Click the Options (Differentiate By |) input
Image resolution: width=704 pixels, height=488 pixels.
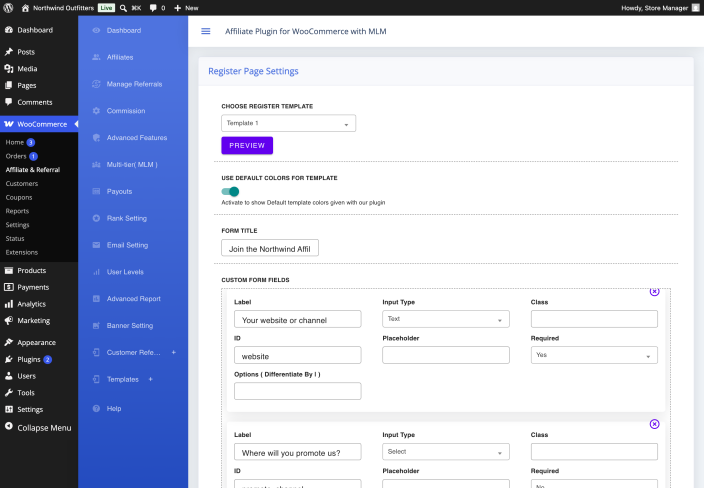[297, 391]
